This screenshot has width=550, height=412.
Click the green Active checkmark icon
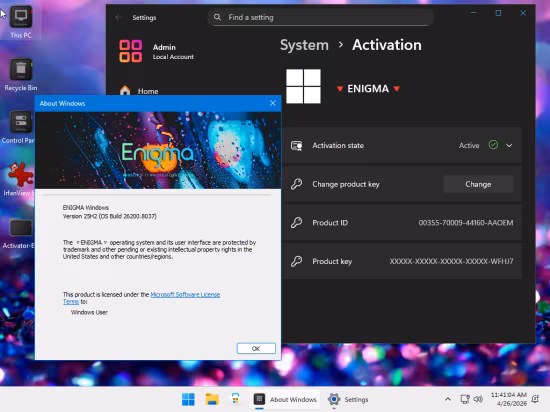tap(493, 145)
